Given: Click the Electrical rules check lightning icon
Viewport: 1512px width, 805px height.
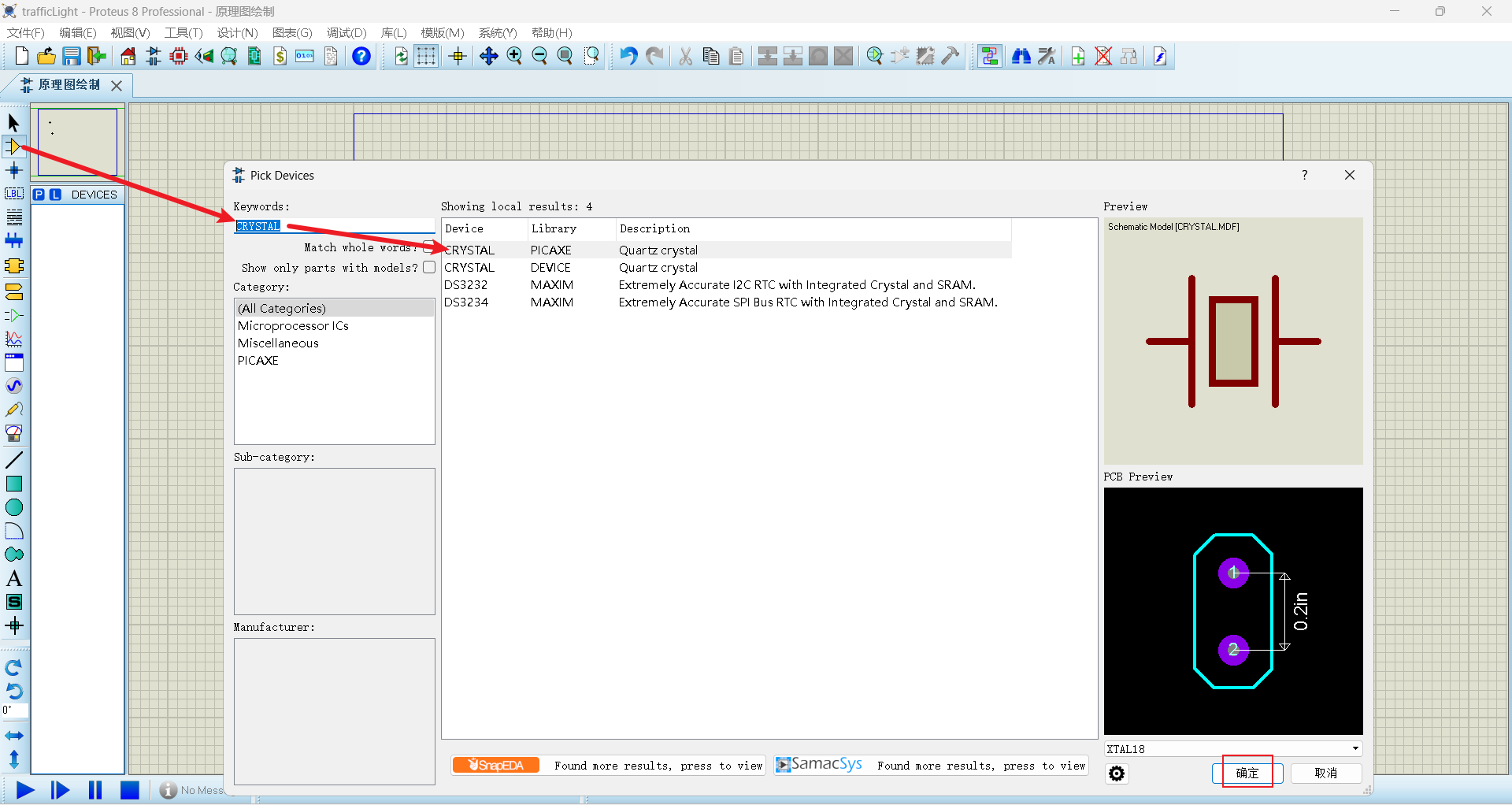Looking at the screenshot, I should point(1160,56).
